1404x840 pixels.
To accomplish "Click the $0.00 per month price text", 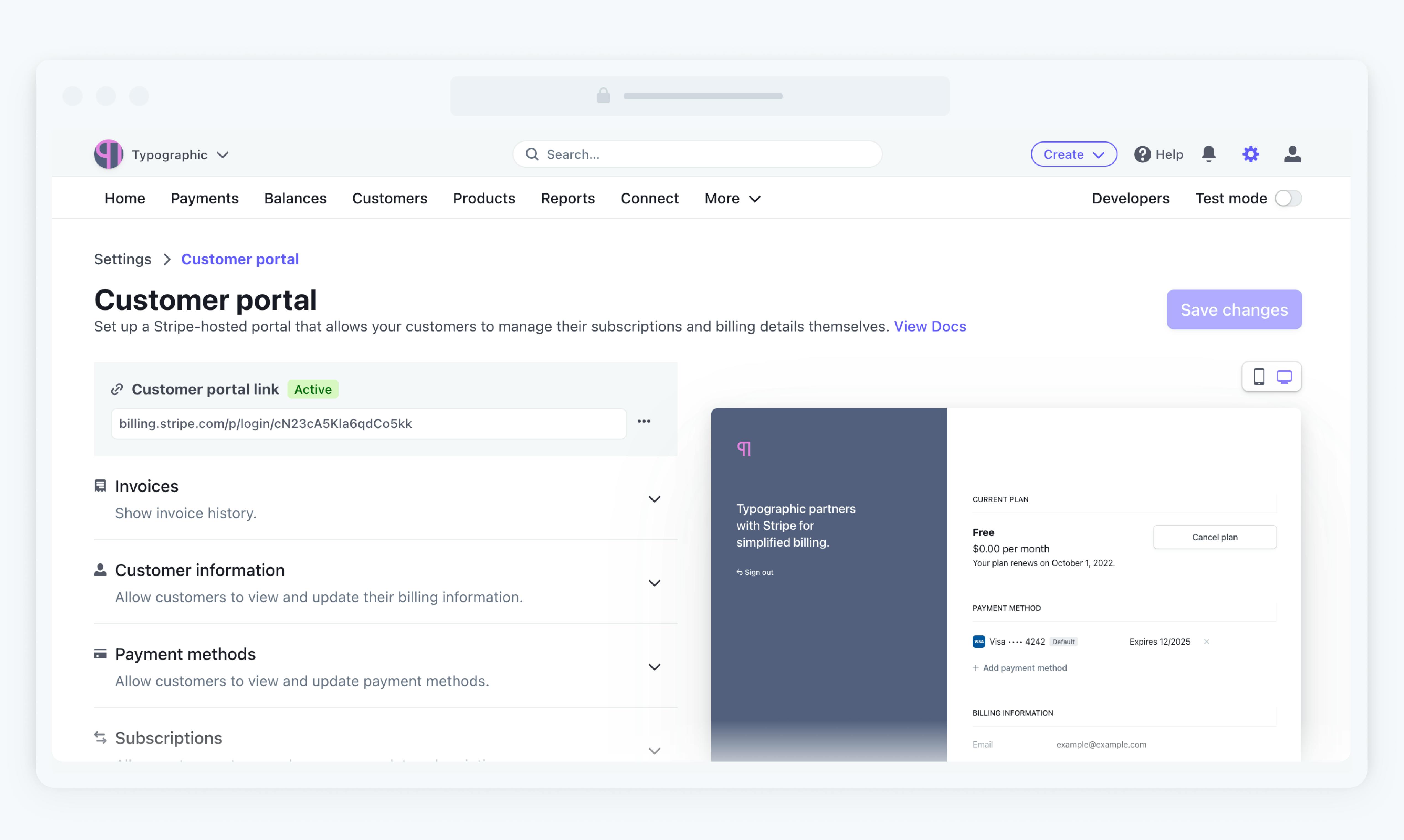I will point(1011,548).
